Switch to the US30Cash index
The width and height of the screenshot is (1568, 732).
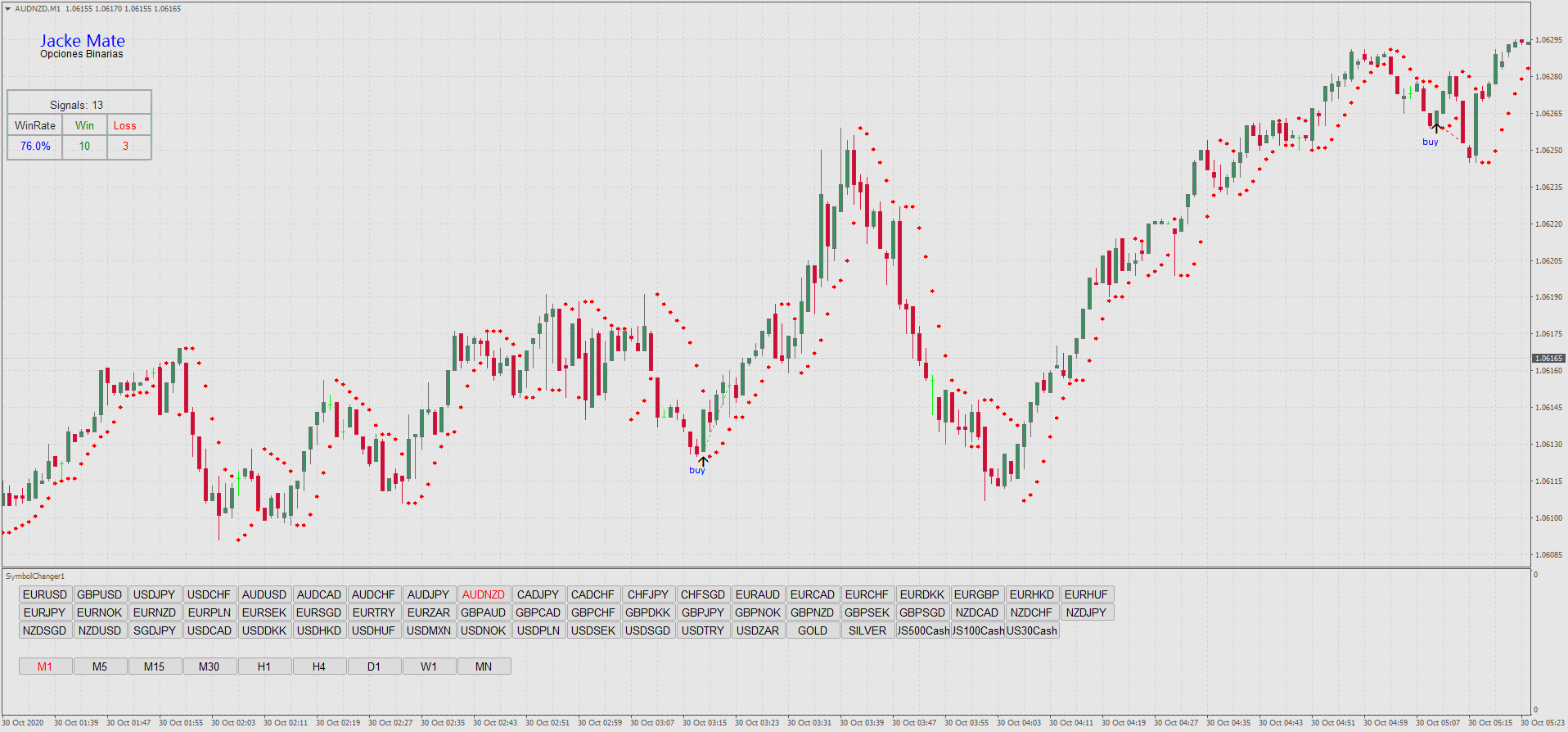click(x=1032, y=630)
